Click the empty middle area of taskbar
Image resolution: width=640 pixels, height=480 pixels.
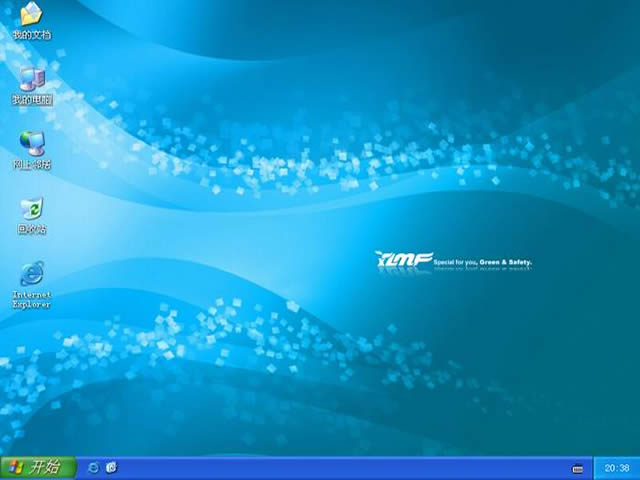point(340,467)
